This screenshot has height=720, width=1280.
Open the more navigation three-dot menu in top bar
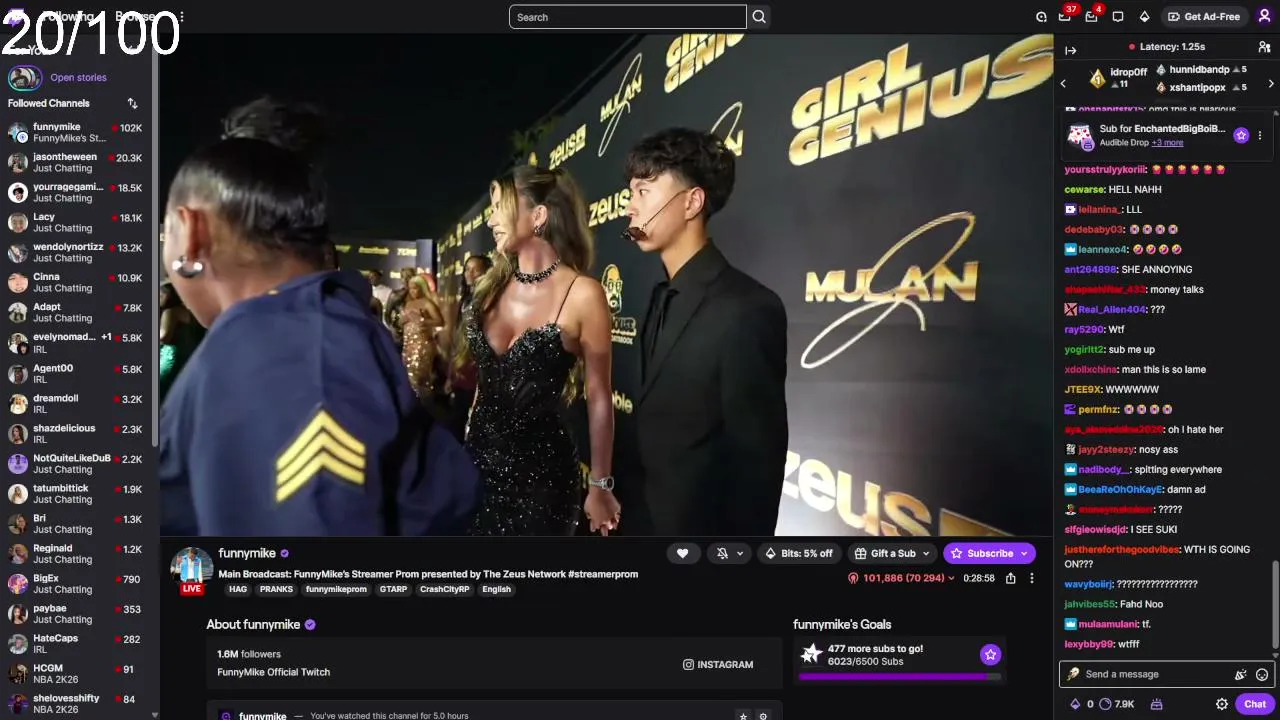click(x=181, y=17)
